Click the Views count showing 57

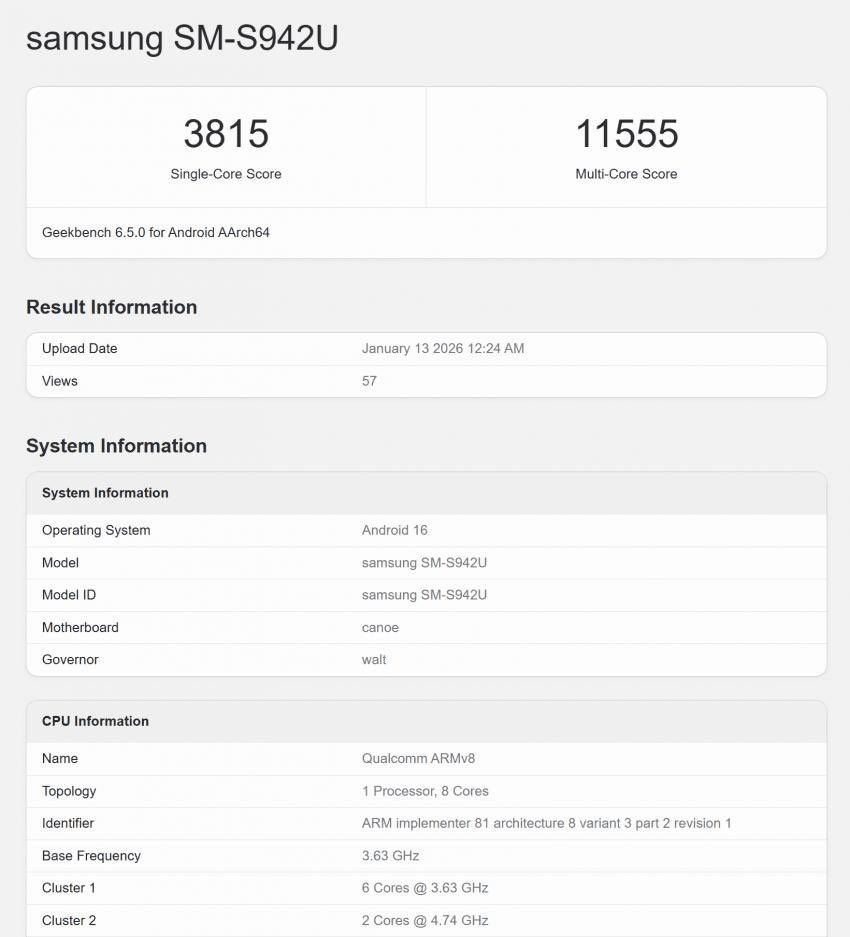(370, 380)
